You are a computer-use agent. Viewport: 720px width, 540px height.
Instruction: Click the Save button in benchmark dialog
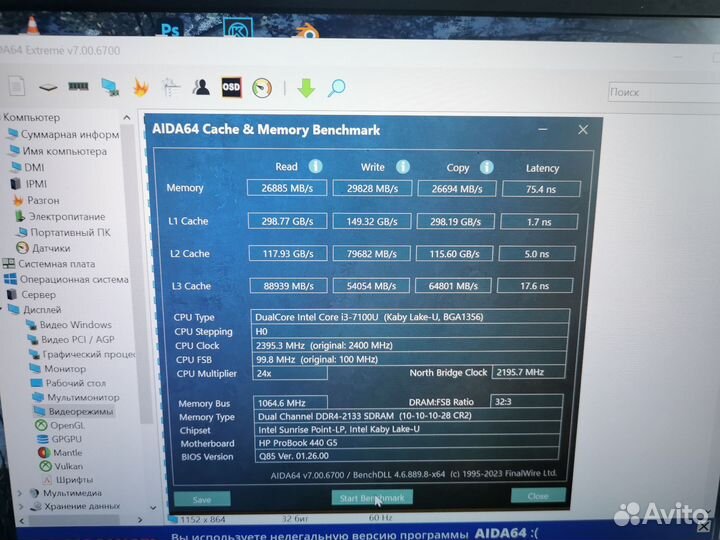click(x=201, y=499)
